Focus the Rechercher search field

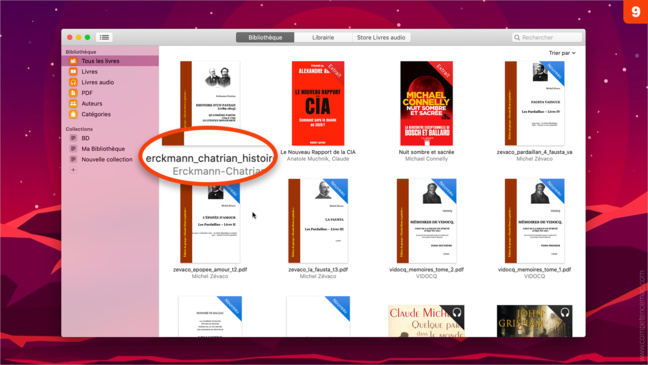[547, 37]
